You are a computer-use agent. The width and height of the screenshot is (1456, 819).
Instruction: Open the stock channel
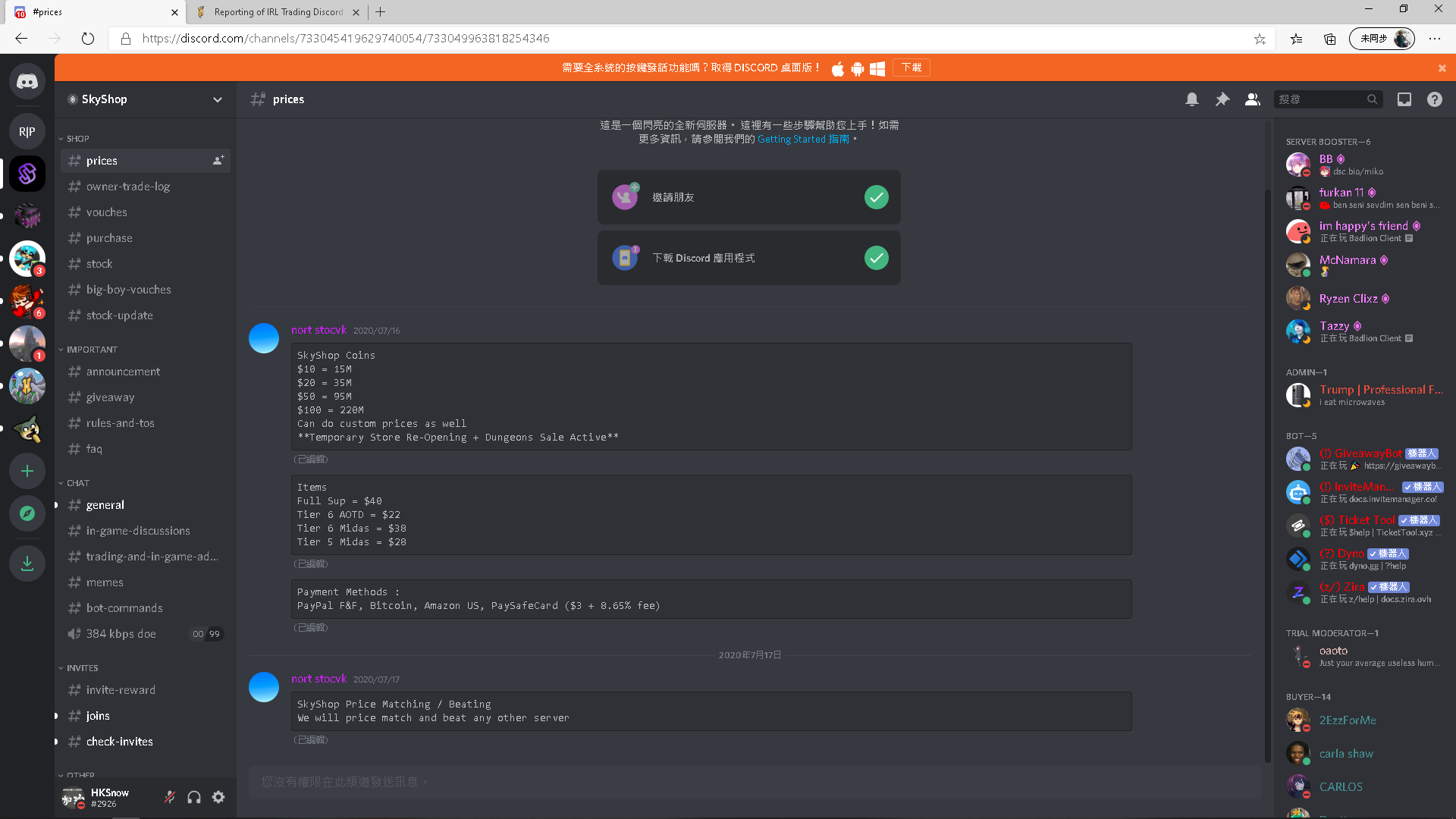coord(146,264)
